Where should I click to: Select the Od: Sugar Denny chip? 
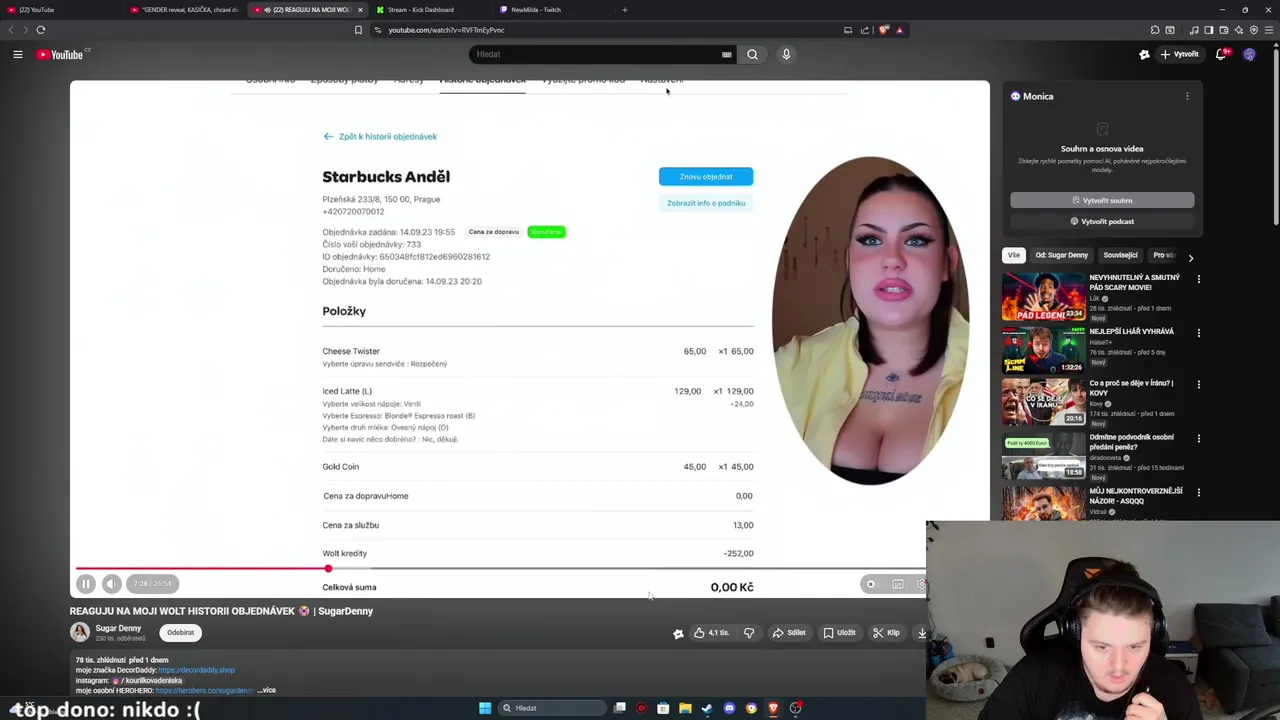[x=1061, y=255]
